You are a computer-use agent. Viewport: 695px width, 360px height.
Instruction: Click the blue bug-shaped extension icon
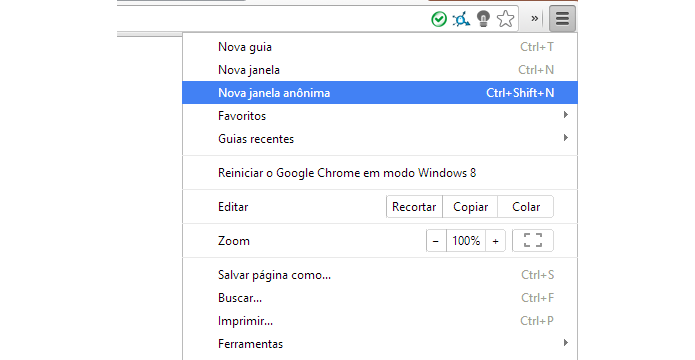[x=461, y=19]
